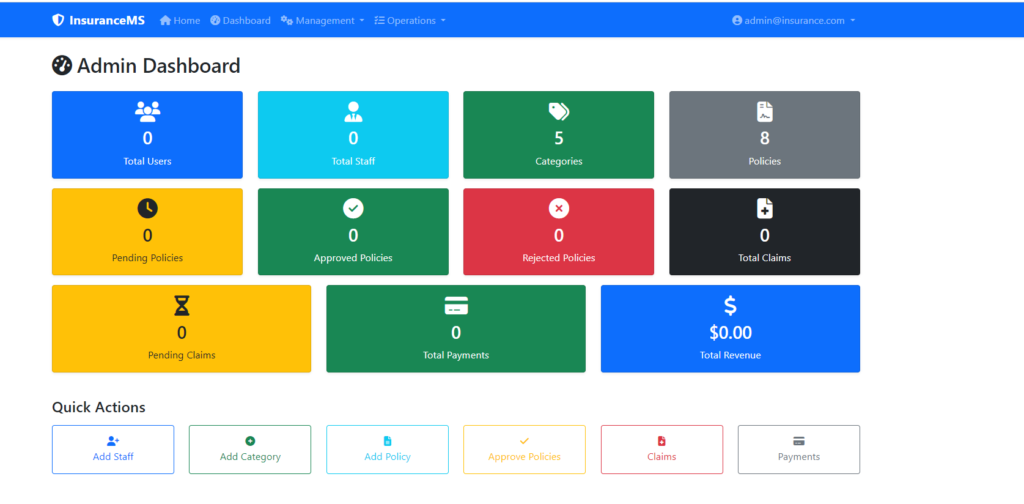
Task: Click the credit card icon on Total Payments card
Action: [456, 306]
